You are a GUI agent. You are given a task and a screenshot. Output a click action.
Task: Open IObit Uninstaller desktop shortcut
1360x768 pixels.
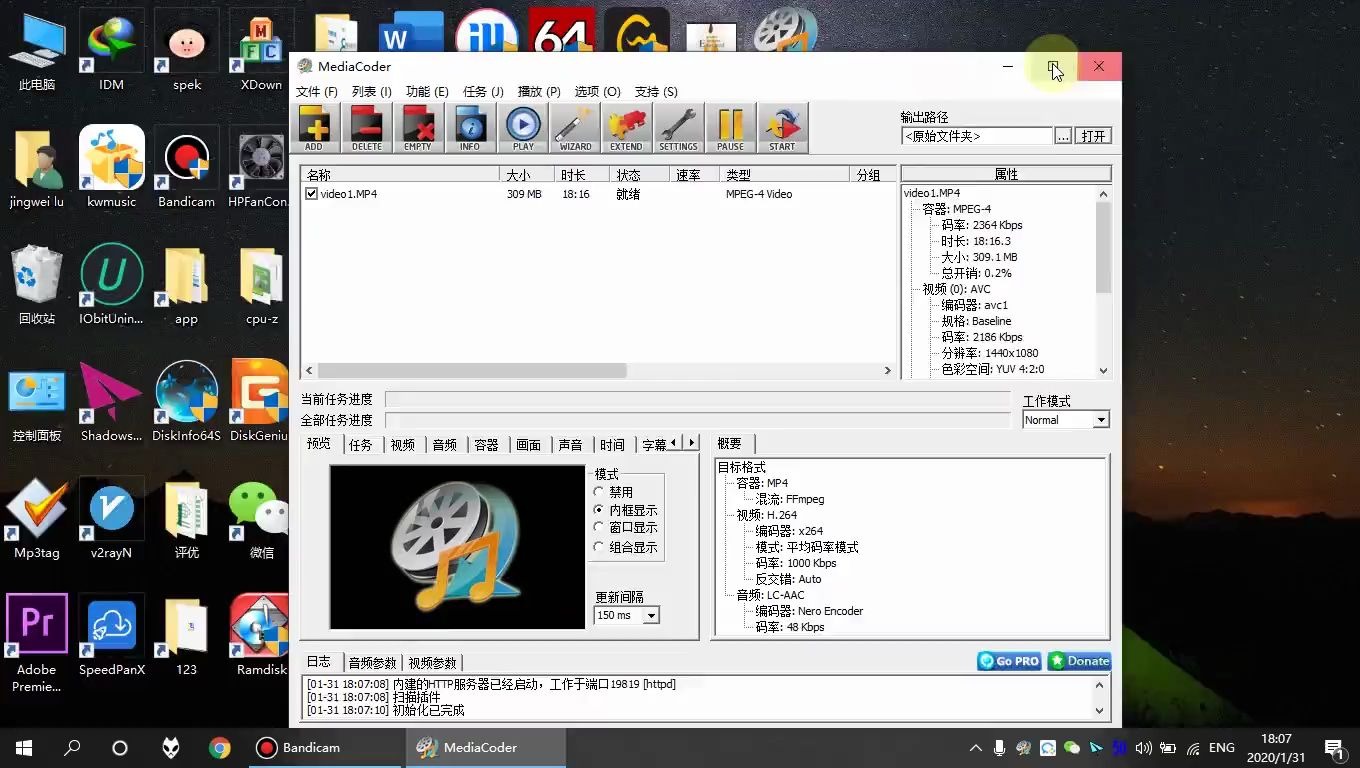[111, 285]
